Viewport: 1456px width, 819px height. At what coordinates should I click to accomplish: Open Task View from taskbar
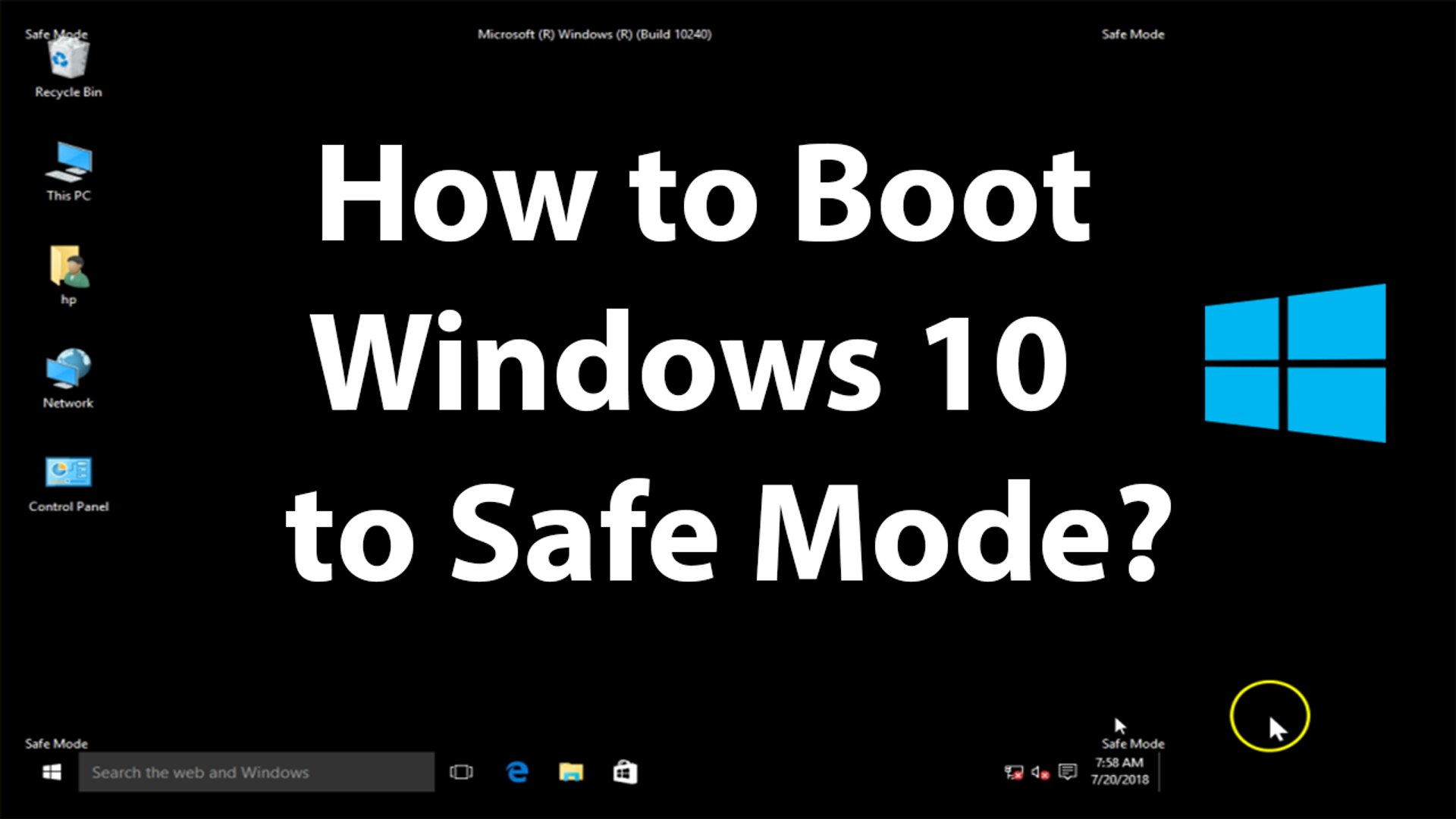(x=461, y=772)
